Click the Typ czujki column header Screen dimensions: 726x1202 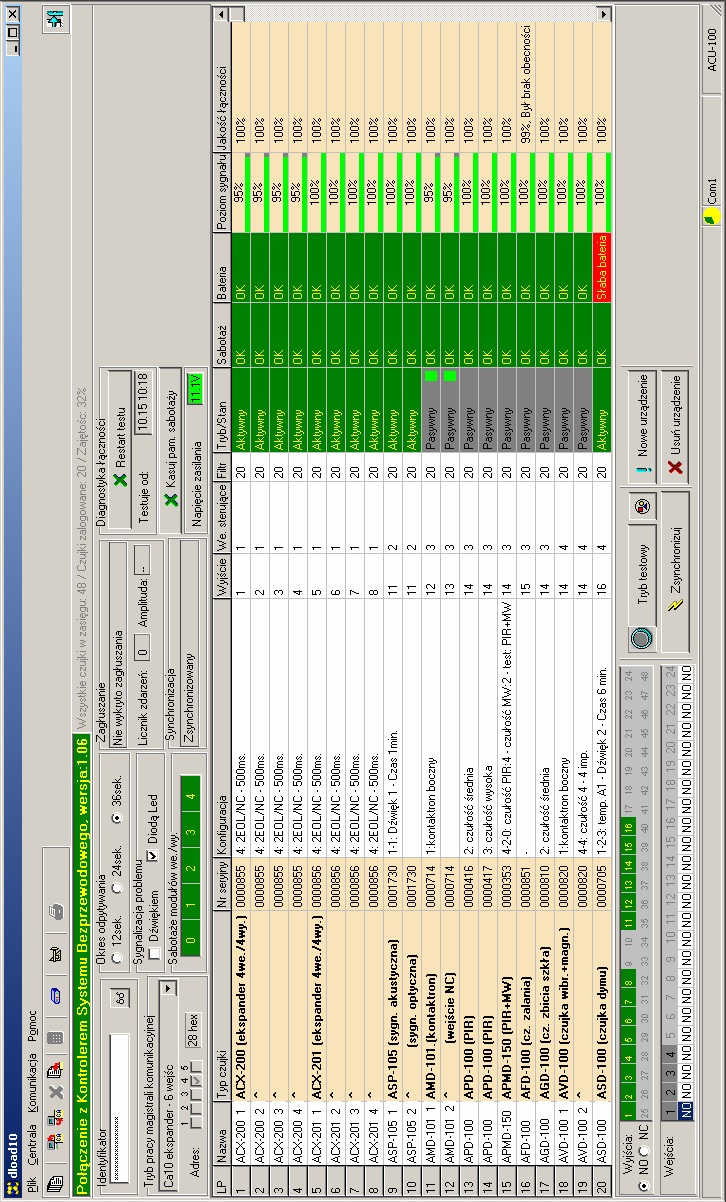222,1005
